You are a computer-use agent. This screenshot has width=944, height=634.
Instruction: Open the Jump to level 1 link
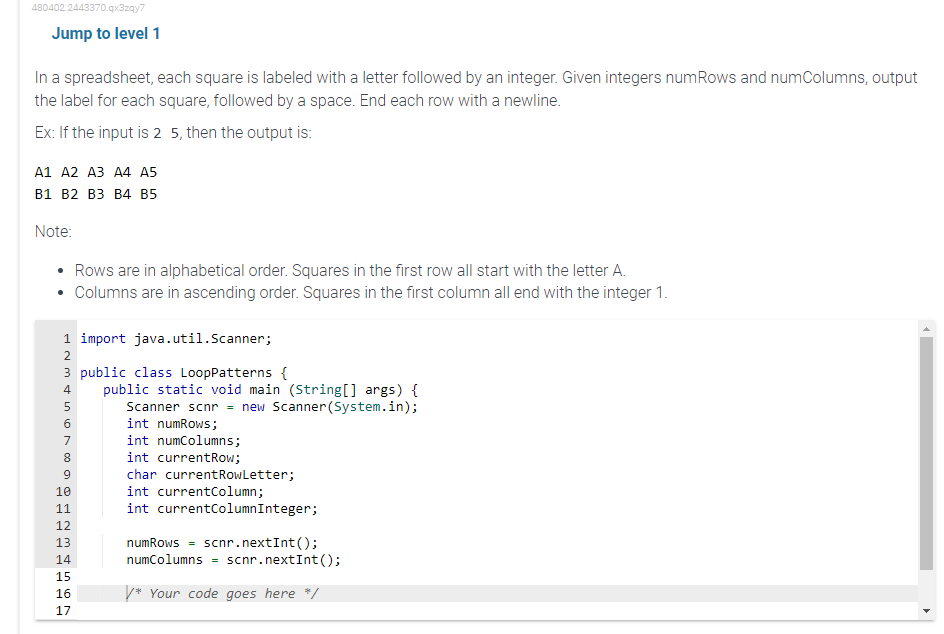click(106, 33)
